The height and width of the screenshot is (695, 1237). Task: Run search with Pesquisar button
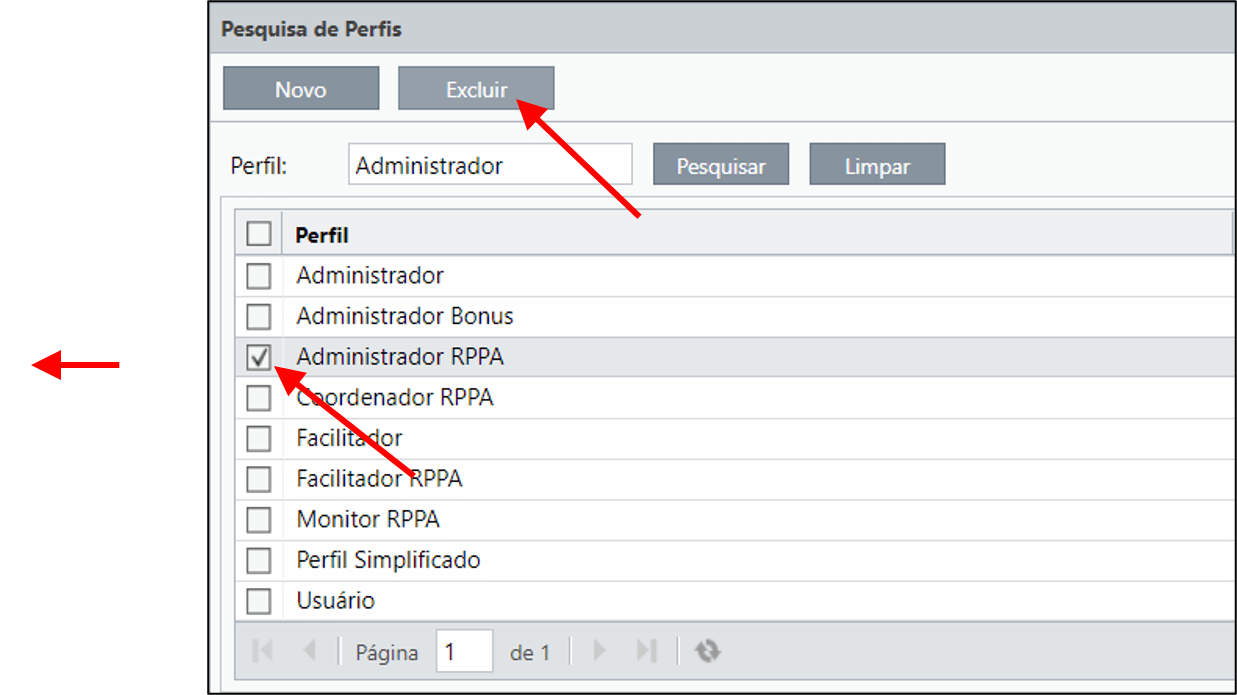tap(721, 164)
